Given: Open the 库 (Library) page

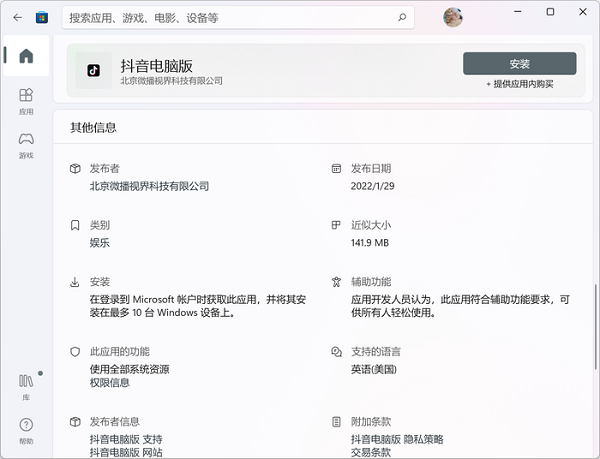Looking at the screenshot, I should 26,386.
